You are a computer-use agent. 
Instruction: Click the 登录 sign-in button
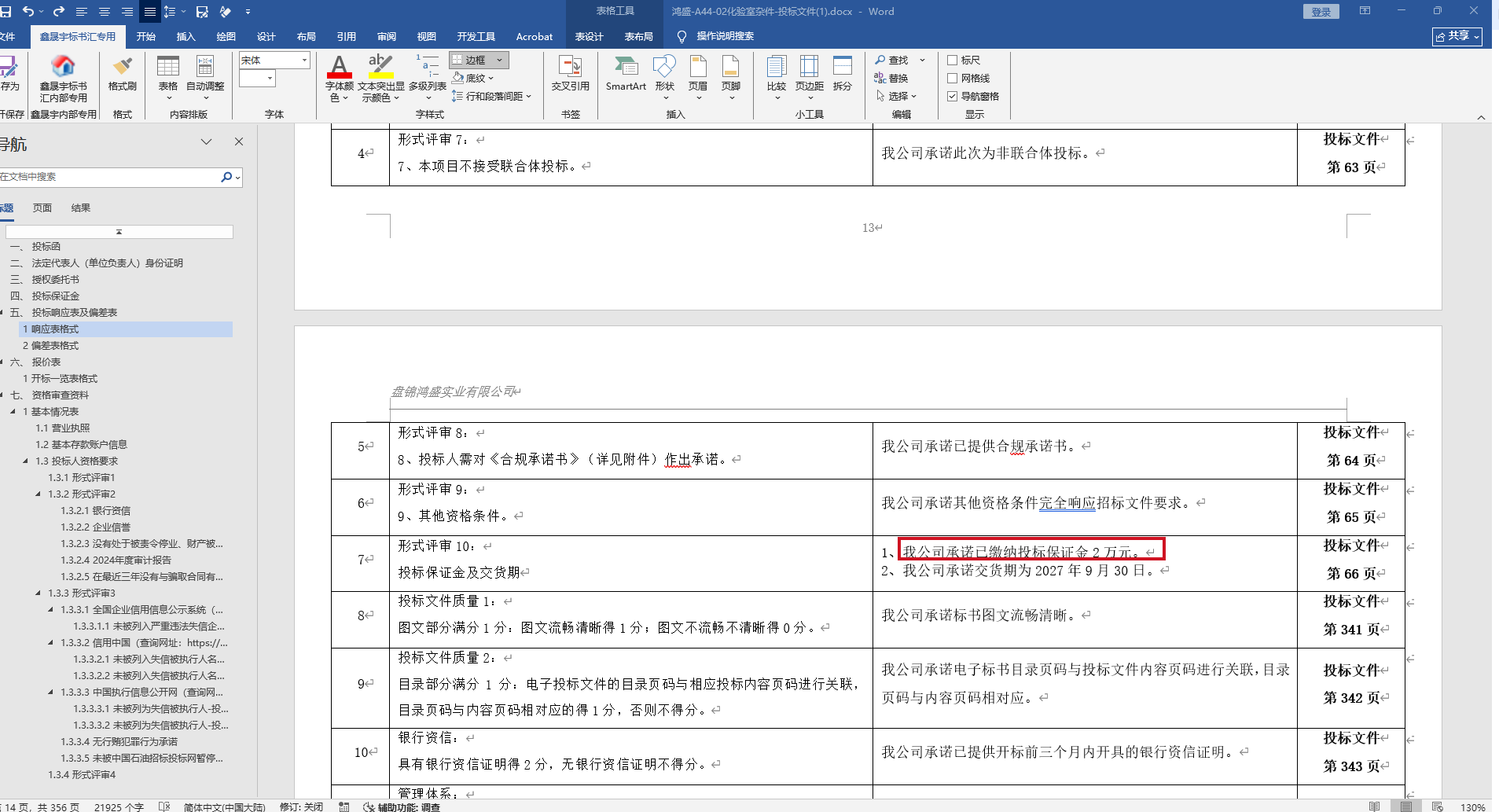1321,12
